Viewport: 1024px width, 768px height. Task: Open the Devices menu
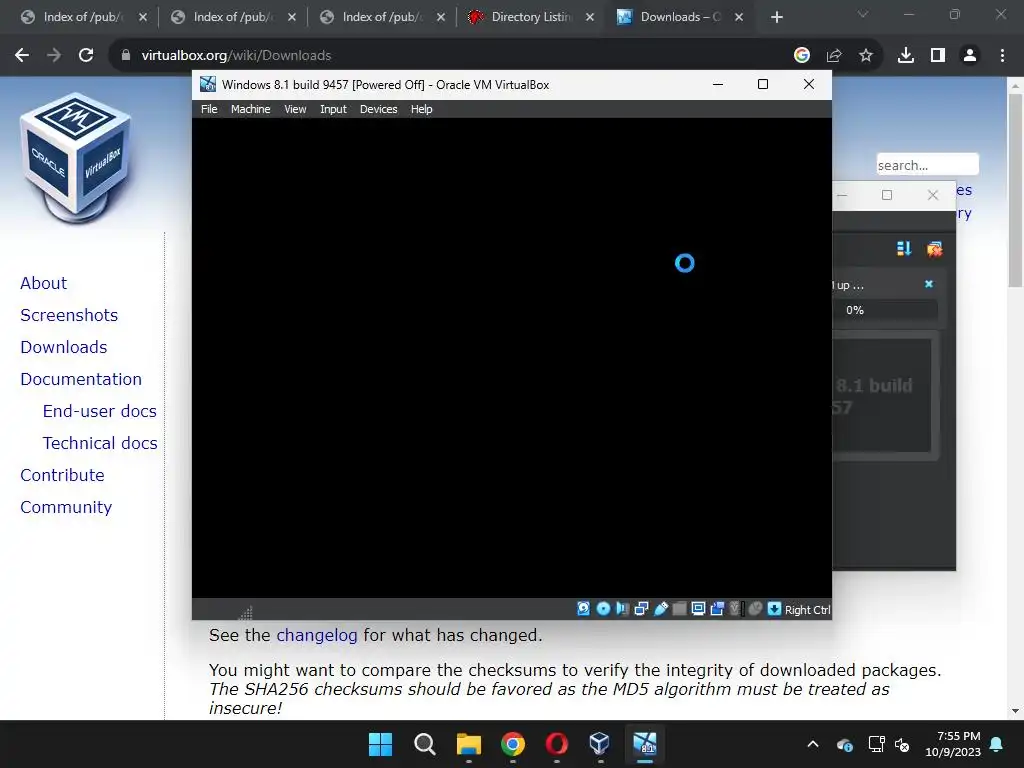click(378, 109)
